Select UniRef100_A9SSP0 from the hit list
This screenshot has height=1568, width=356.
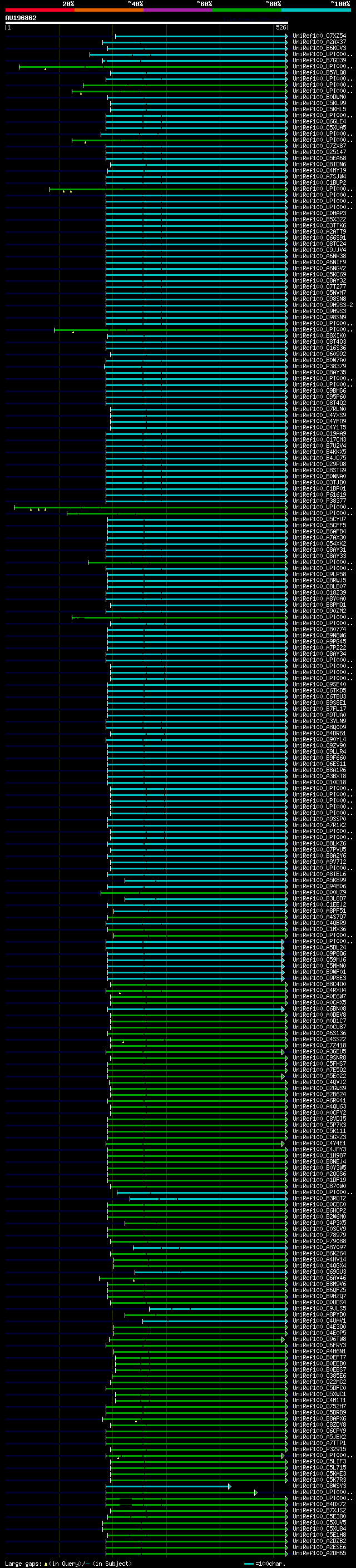[x=319, y=819]
